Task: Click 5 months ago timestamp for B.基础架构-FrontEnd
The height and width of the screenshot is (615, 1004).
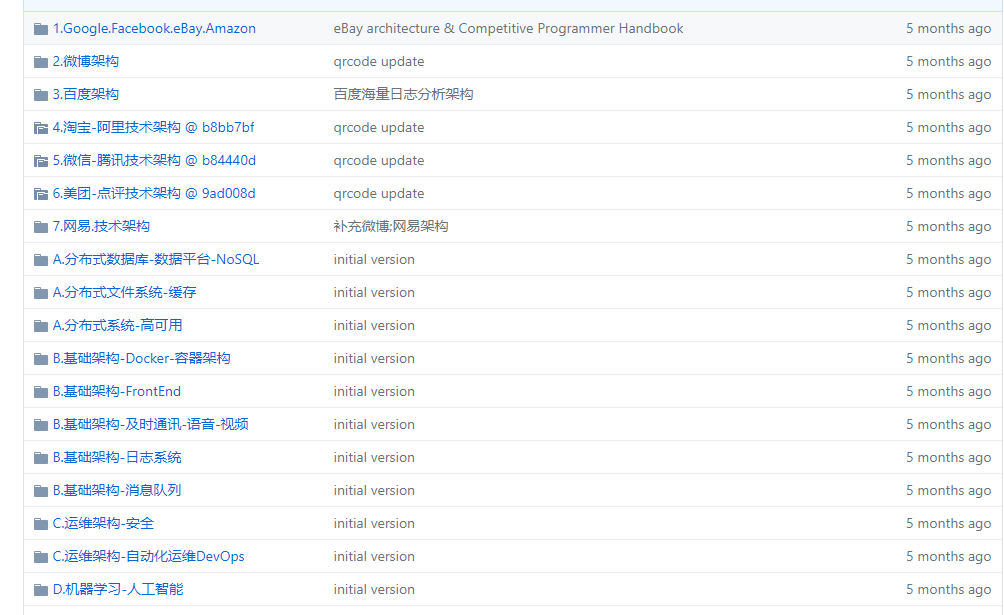Action: [x=948, y=391]
